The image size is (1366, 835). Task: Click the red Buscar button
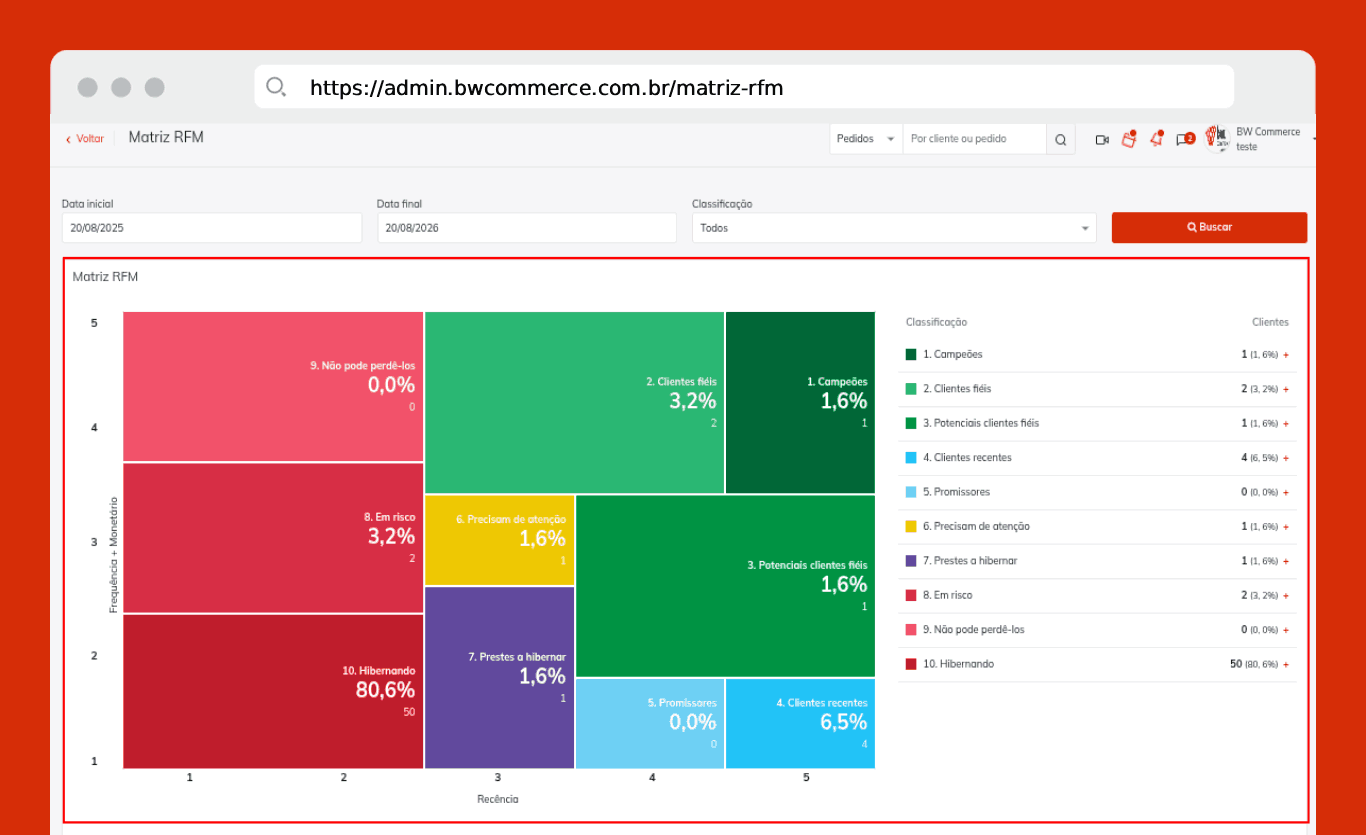[1209, 227]
